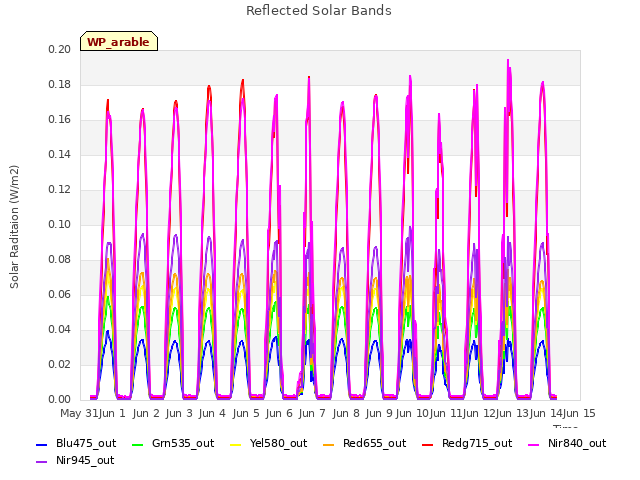Select the Red655_out legend label
This screenshot has height=480, width=640.
tap(374, 443)
